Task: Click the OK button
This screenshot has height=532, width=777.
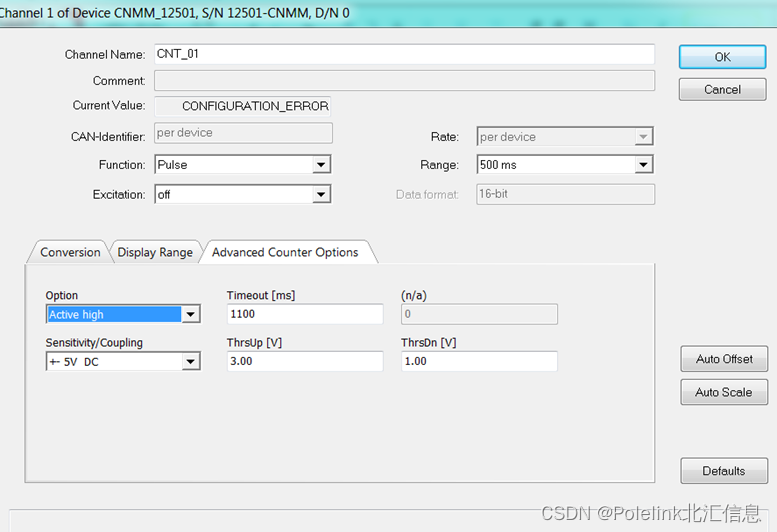Action: pyautogui.click(x=722, y=57)
